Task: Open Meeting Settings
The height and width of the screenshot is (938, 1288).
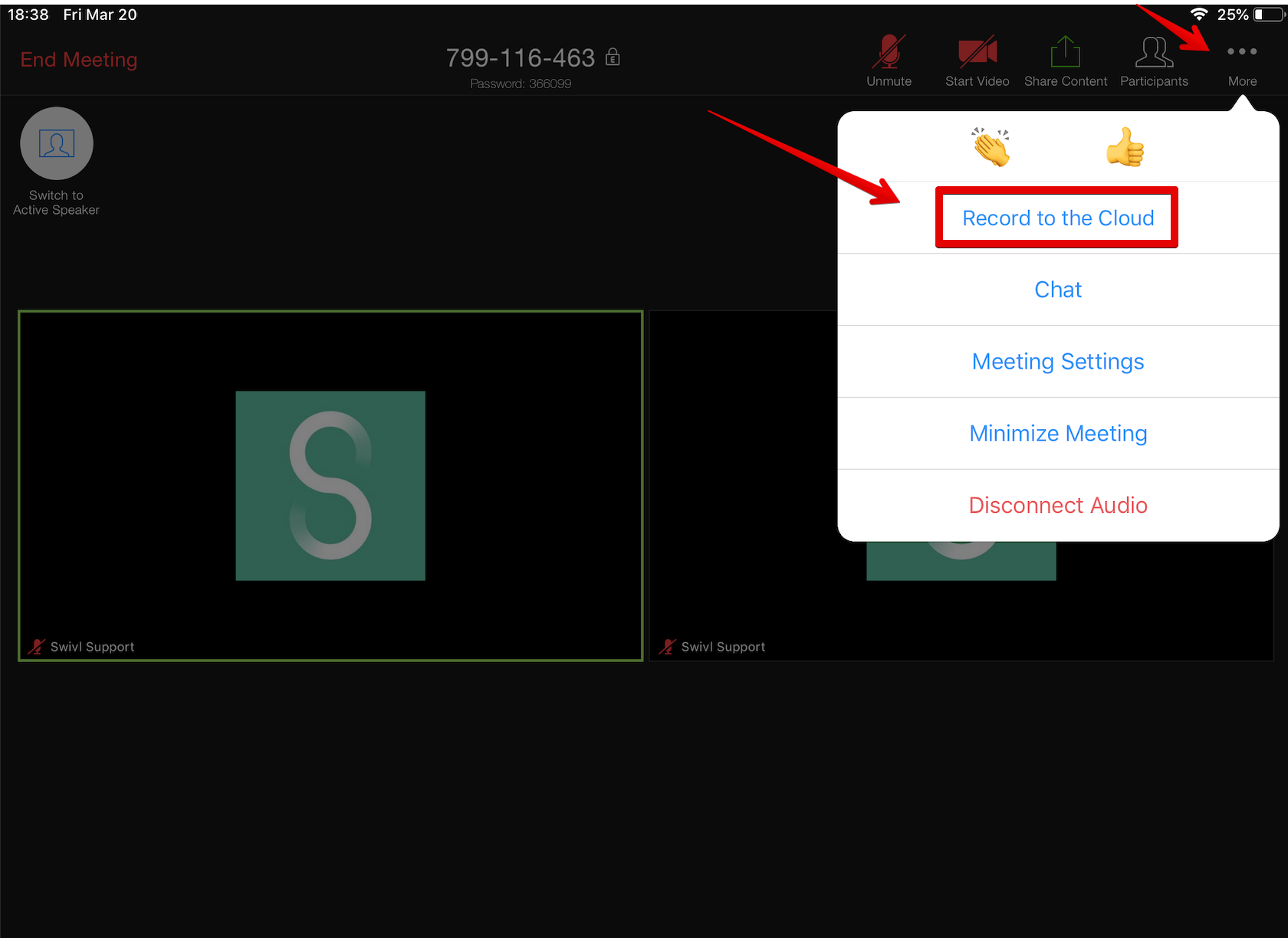Action: tap(1058, 362)
